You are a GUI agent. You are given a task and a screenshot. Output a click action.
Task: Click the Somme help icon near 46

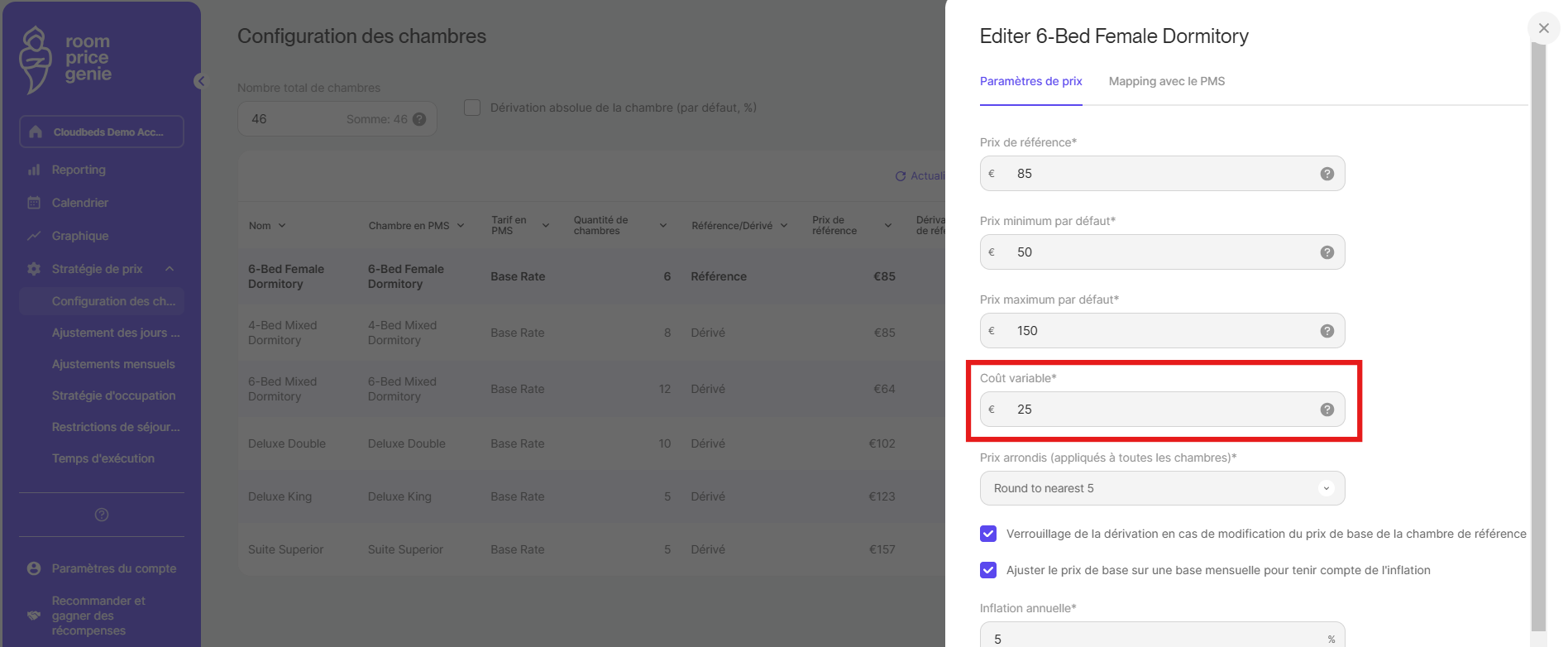point(419,119)
